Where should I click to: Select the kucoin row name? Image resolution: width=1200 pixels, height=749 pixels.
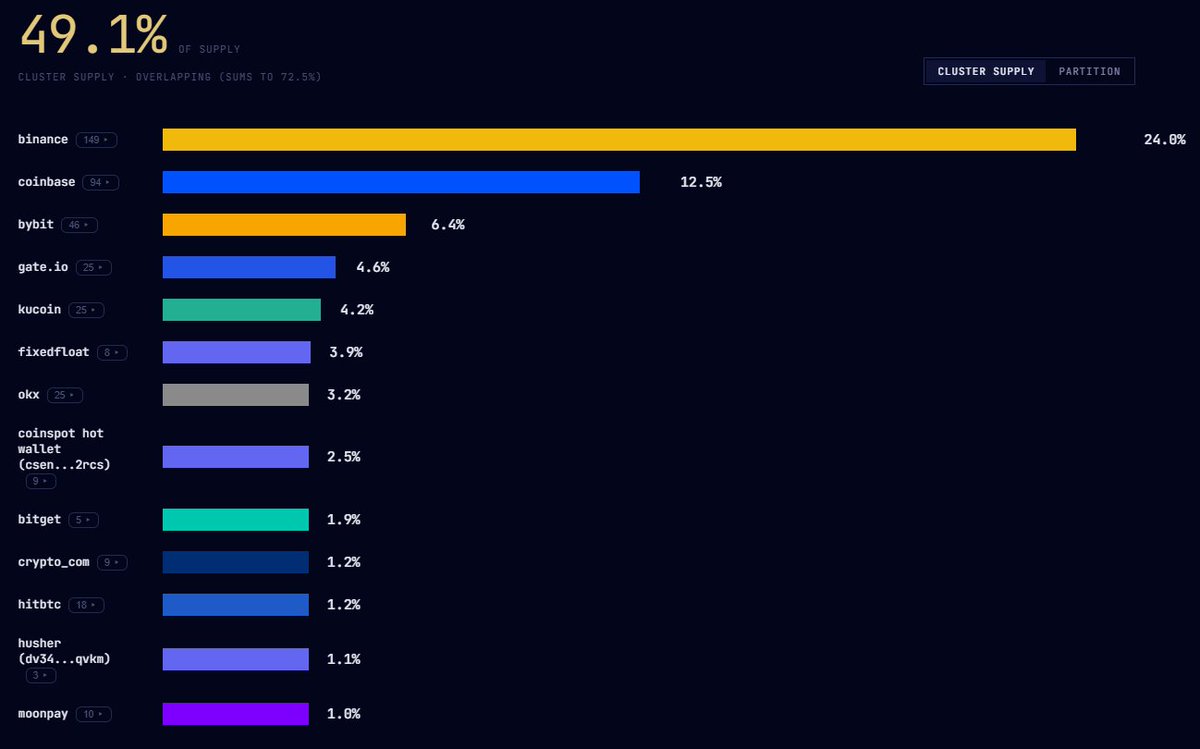39,309
